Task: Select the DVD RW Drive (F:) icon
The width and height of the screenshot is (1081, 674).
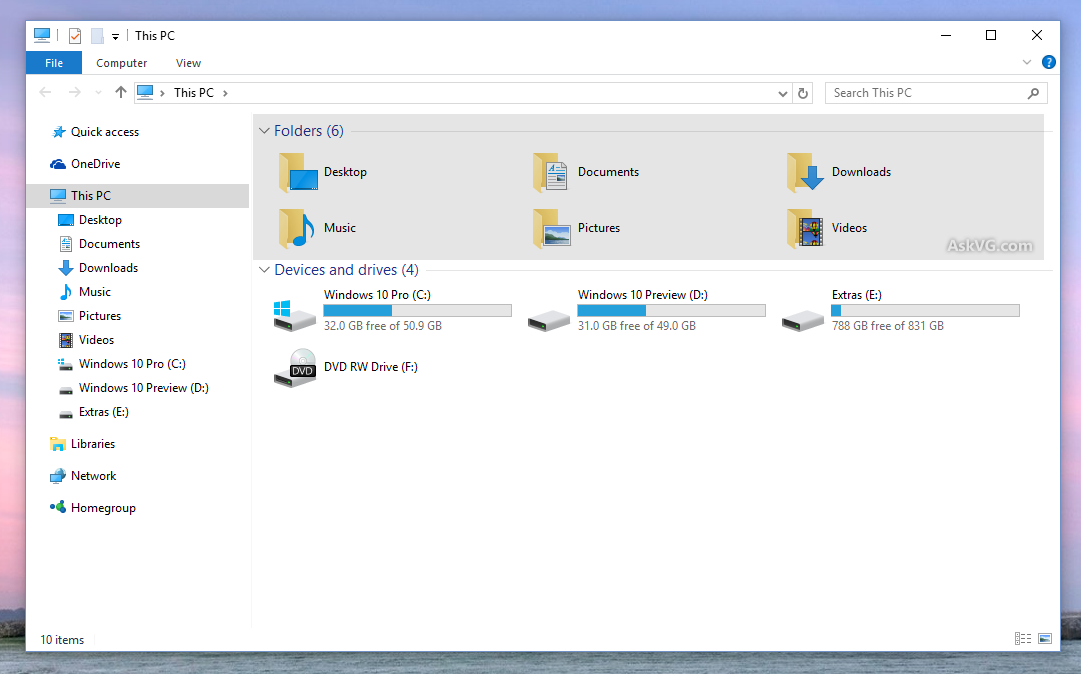Action: pyautogui.click(x=295, y=367)
